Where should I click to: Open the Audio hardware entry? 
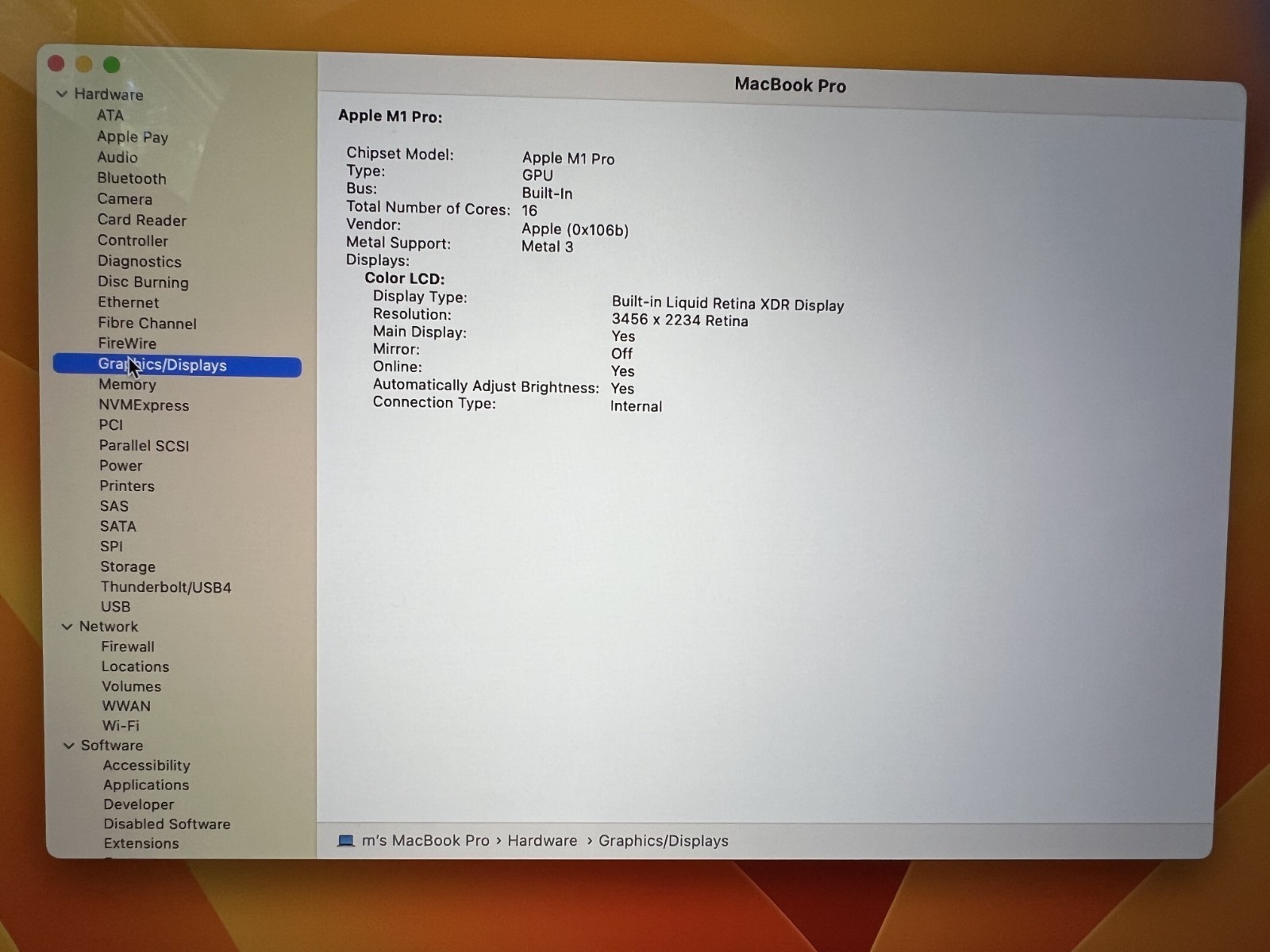click(x=117, y=157)
